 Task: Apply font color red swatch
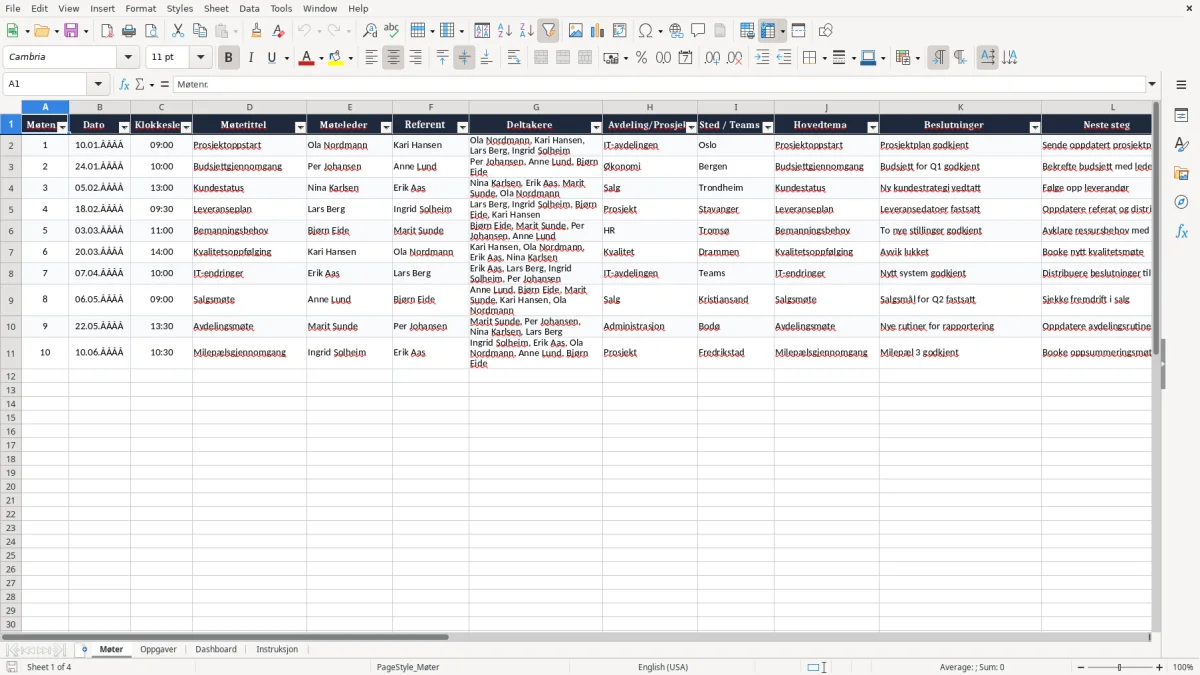click(306, 58)
